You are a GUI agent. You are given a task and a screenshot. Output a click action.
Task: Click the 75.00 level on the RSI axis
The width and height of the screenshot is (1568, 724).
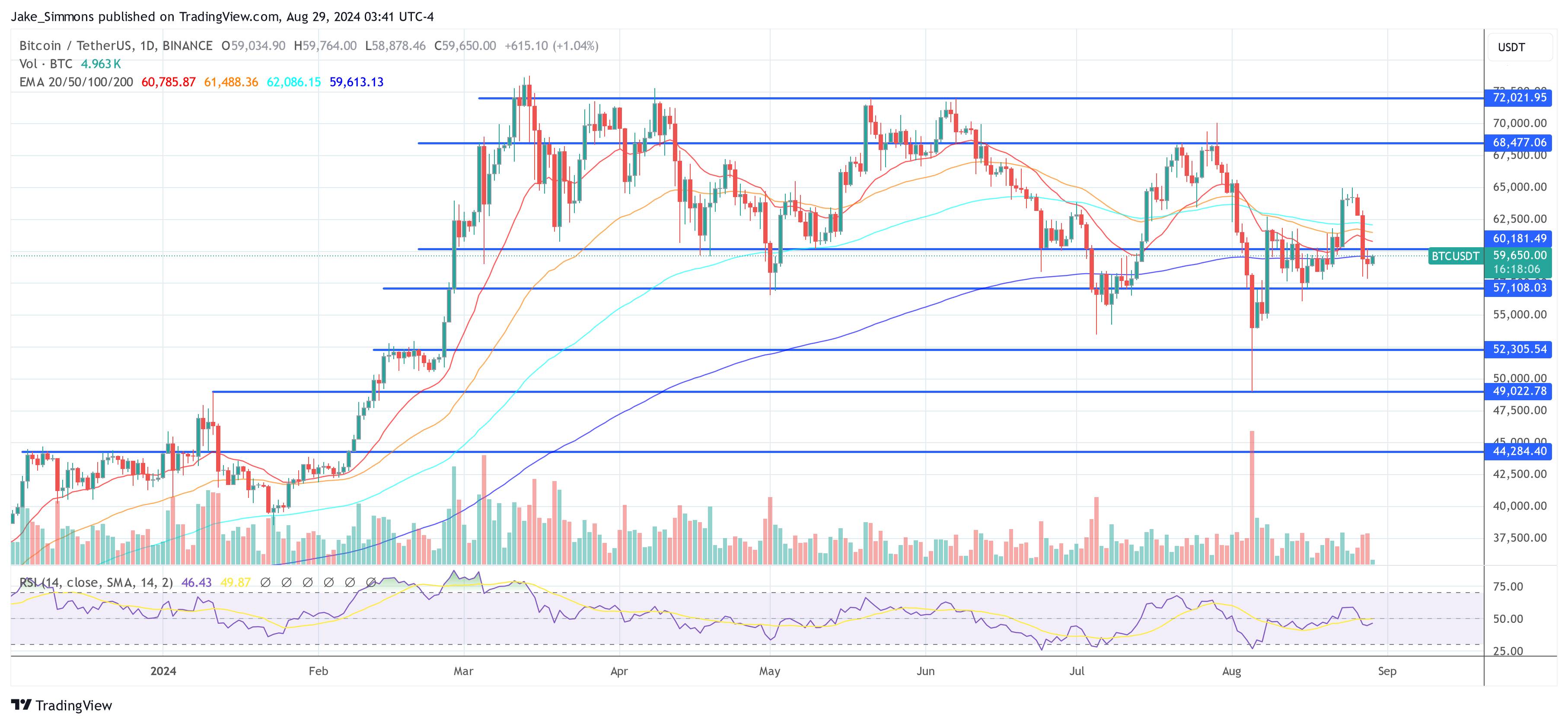[x=1508, y=587]
